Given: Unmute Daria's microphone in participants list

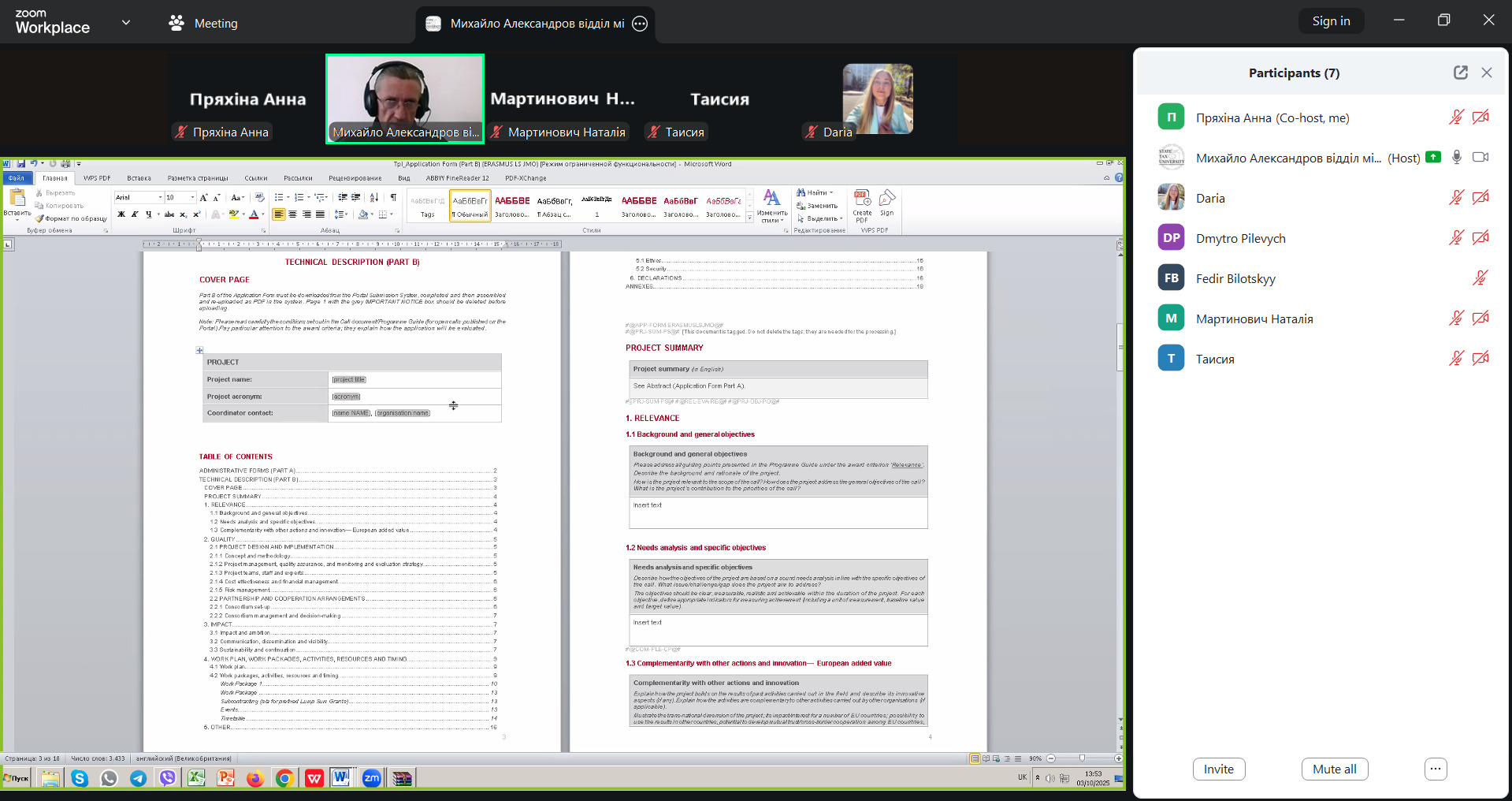Looking at the screenshot, I should tap(1456, 198).
